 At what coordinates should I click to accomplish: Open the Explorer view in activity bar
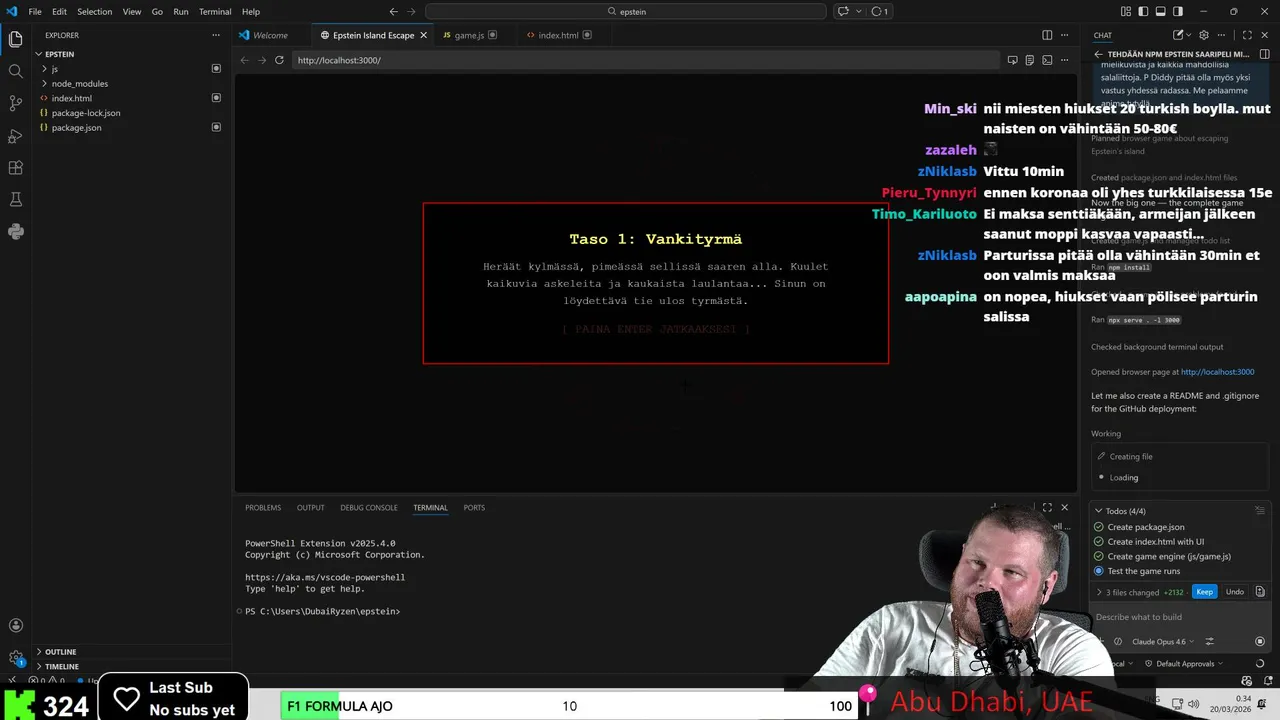click(x=15, y=39)
